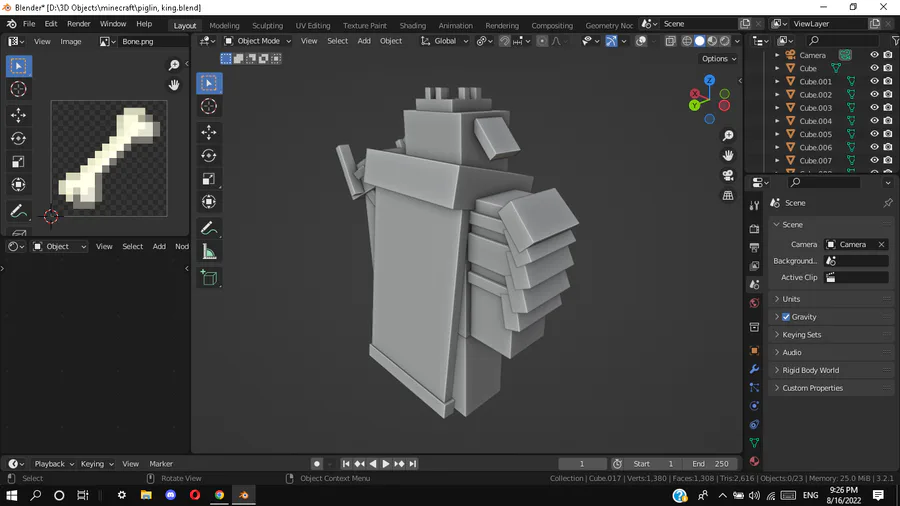Select Scale tool in image editor
Screen dimensions: 900x506
click(x=18, y=162)
